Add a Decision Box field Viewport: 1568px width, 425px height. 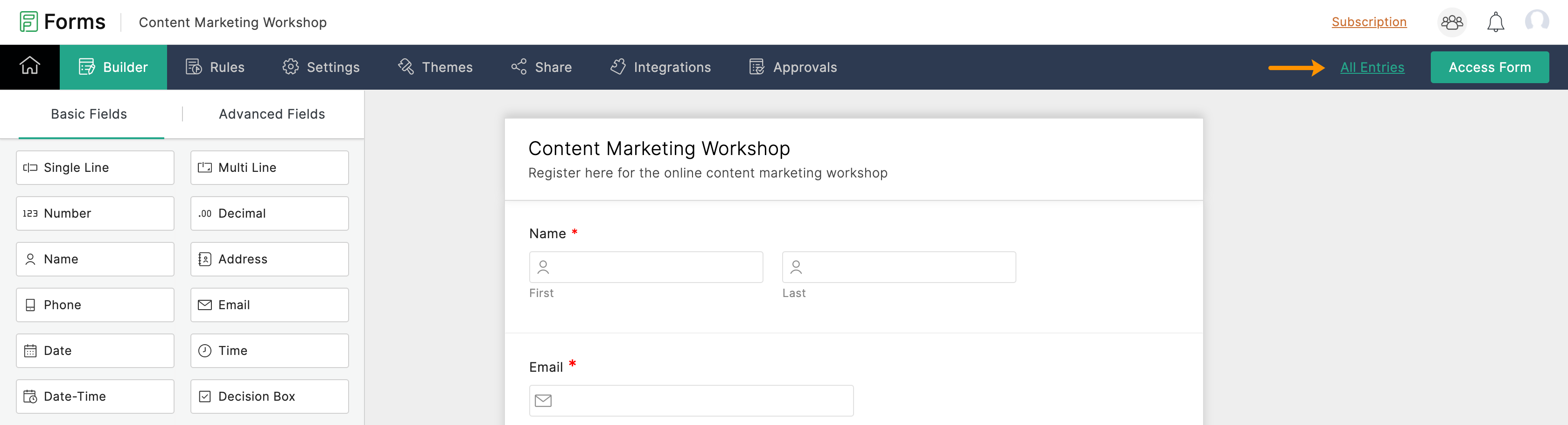click(x=269, y=397)
